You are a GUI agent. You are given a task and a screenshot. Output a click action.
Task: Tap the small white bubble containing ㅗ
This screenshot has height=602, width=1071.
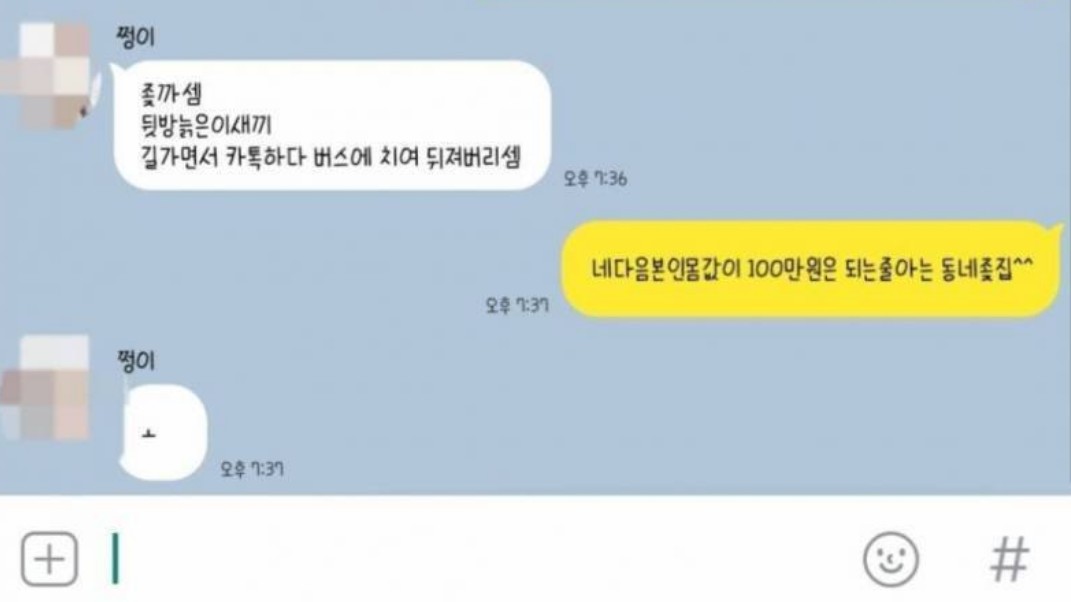[163, 432]
